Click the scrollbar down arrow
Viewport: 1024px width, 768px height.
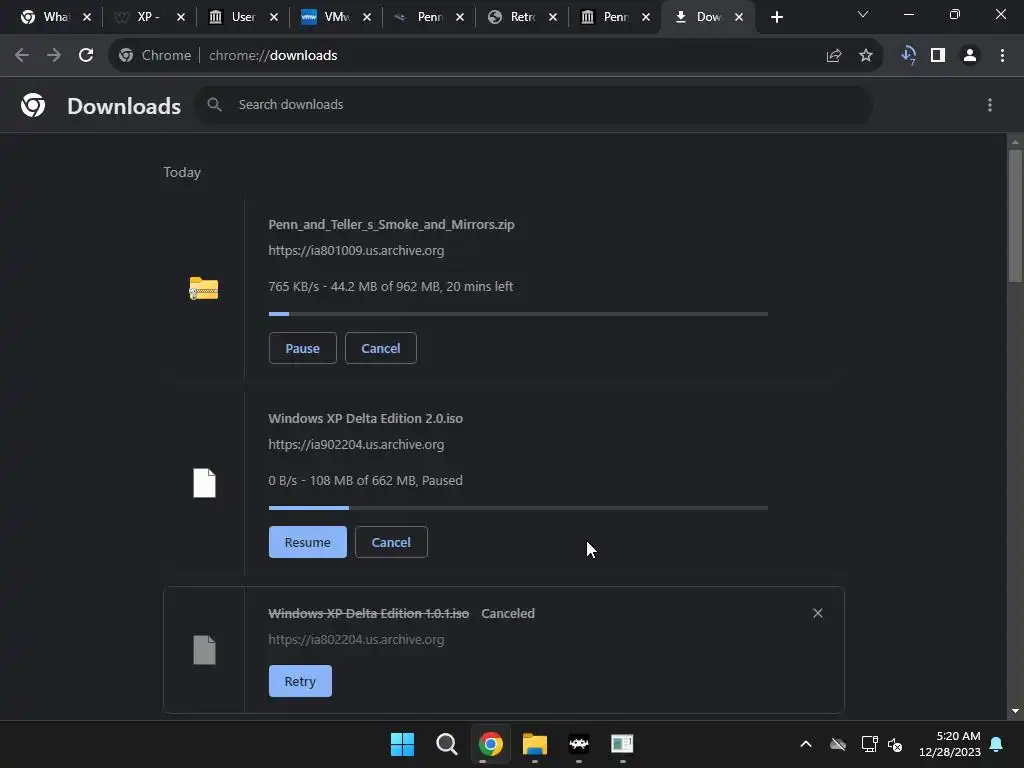tap(1015, 711)
